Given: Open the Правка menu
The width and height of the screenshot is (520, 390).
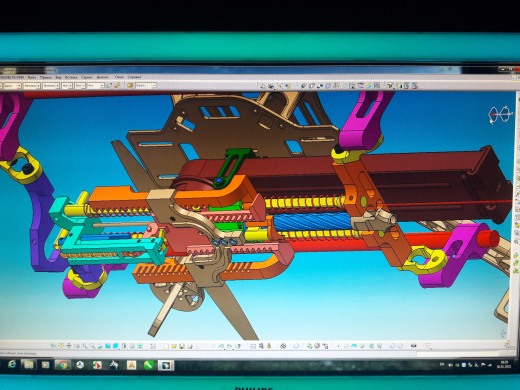Looking at the screenshot, I should 46,77.
